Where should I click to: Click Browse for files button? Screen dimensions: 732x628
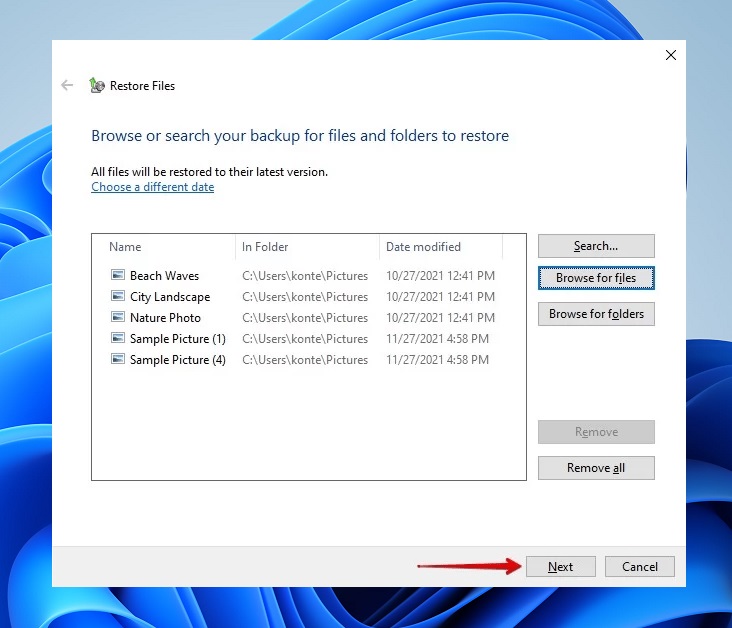[x=596, y=278]
